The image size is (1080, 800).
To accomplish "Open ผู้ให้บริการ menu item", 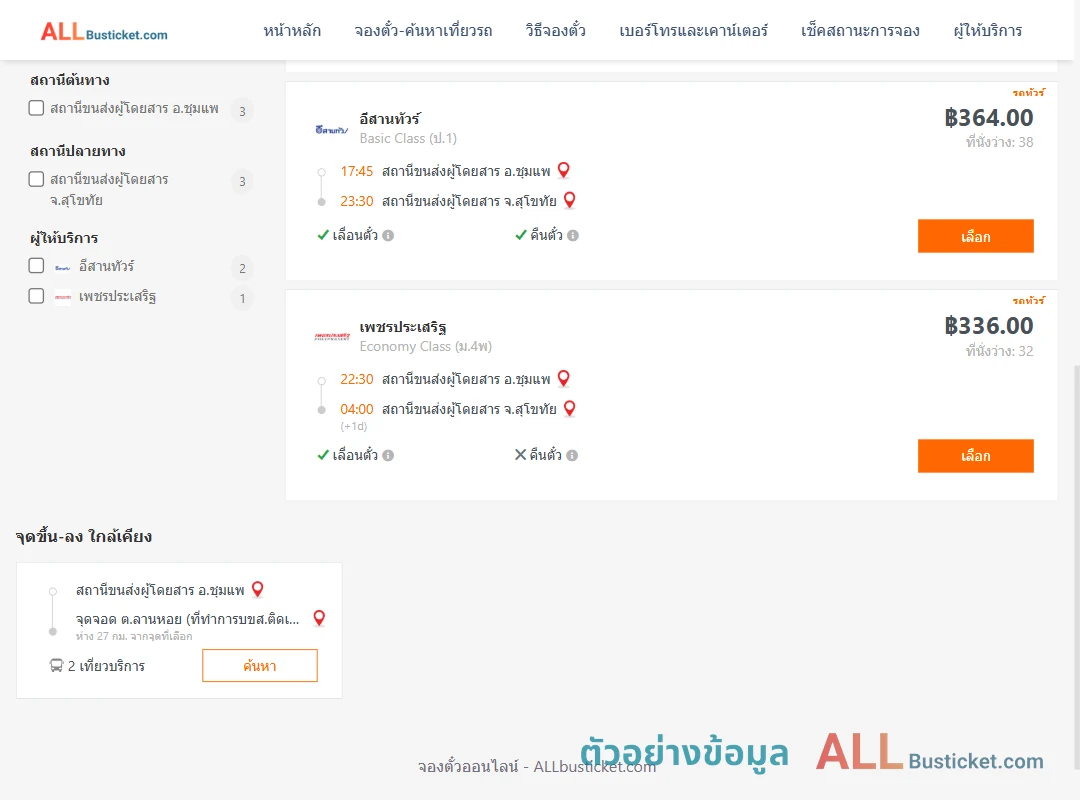I will click(x=988, y=30).
